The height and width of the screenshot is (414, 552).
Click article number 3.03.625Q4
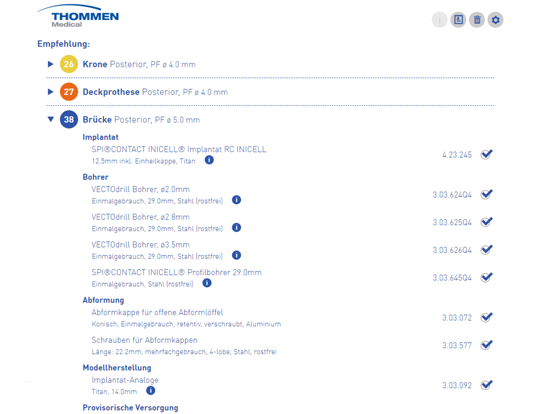[452, 222]
